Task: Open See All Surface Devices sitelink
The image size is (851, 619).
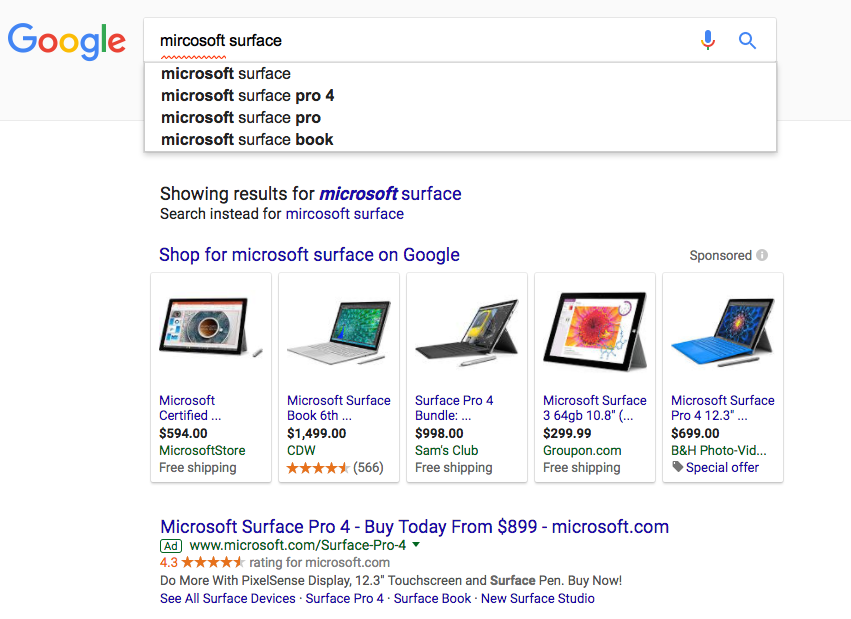Action: tap(227, 598)
